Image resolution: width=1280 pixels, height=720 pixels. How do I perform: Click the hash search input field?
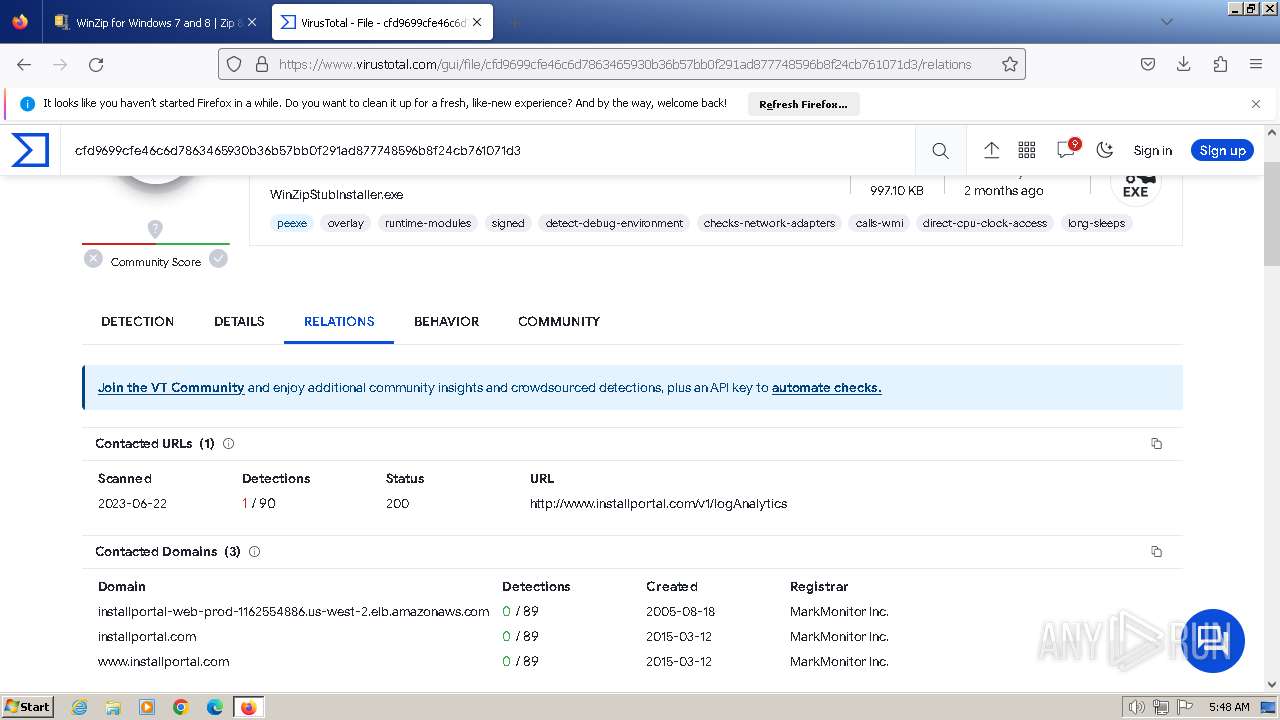(x=490, y=150)
